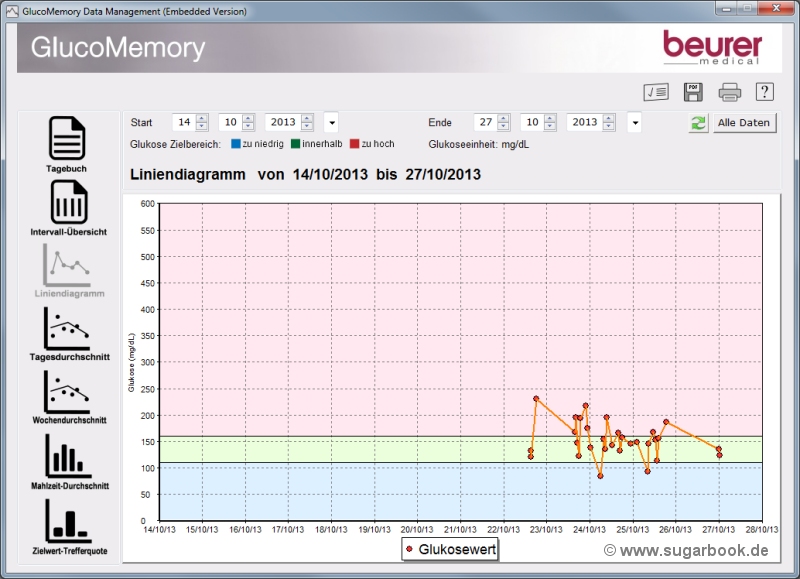This screenshot has width=800, height=579.
Task: Click the 'Glukose (mg/dL)' axis title
Action: [x=131, y=363]
